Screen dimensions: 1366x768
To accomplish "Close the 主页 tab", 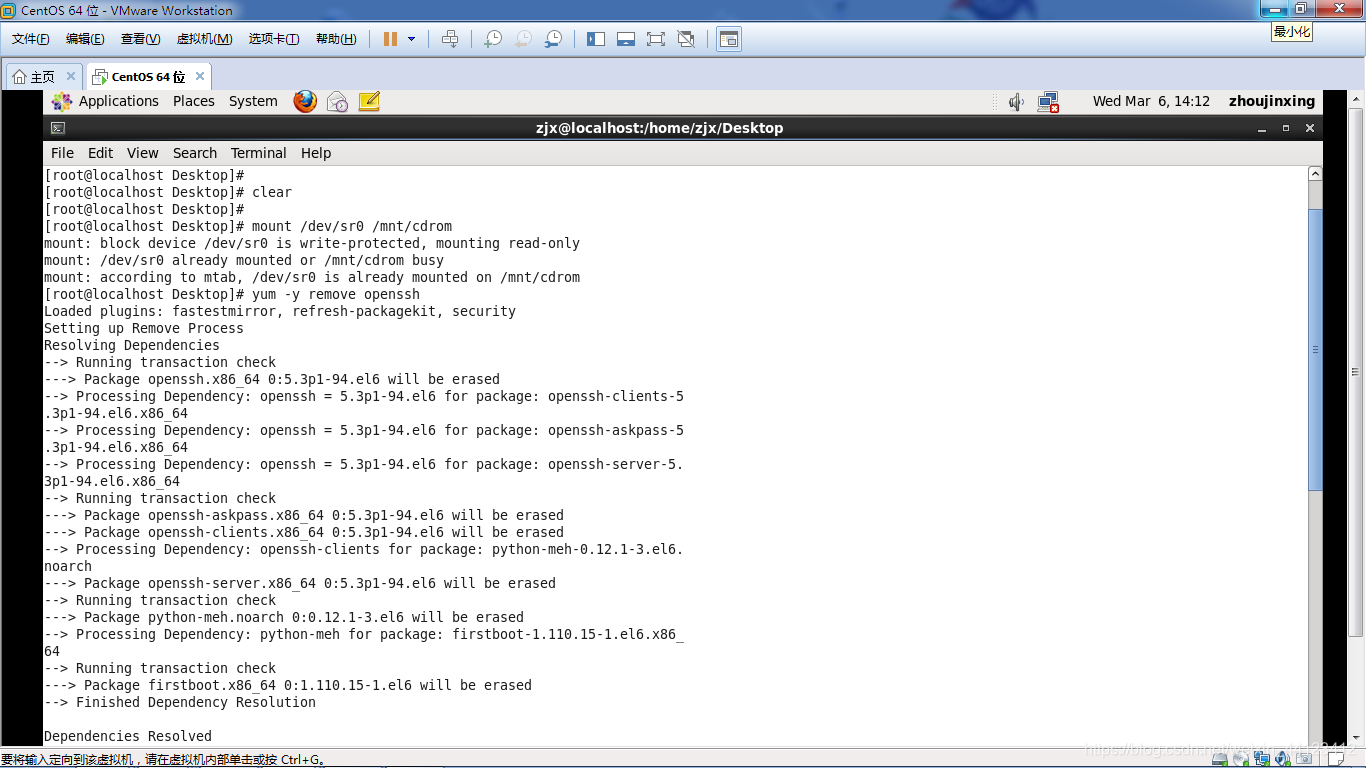I will [71, 76].
